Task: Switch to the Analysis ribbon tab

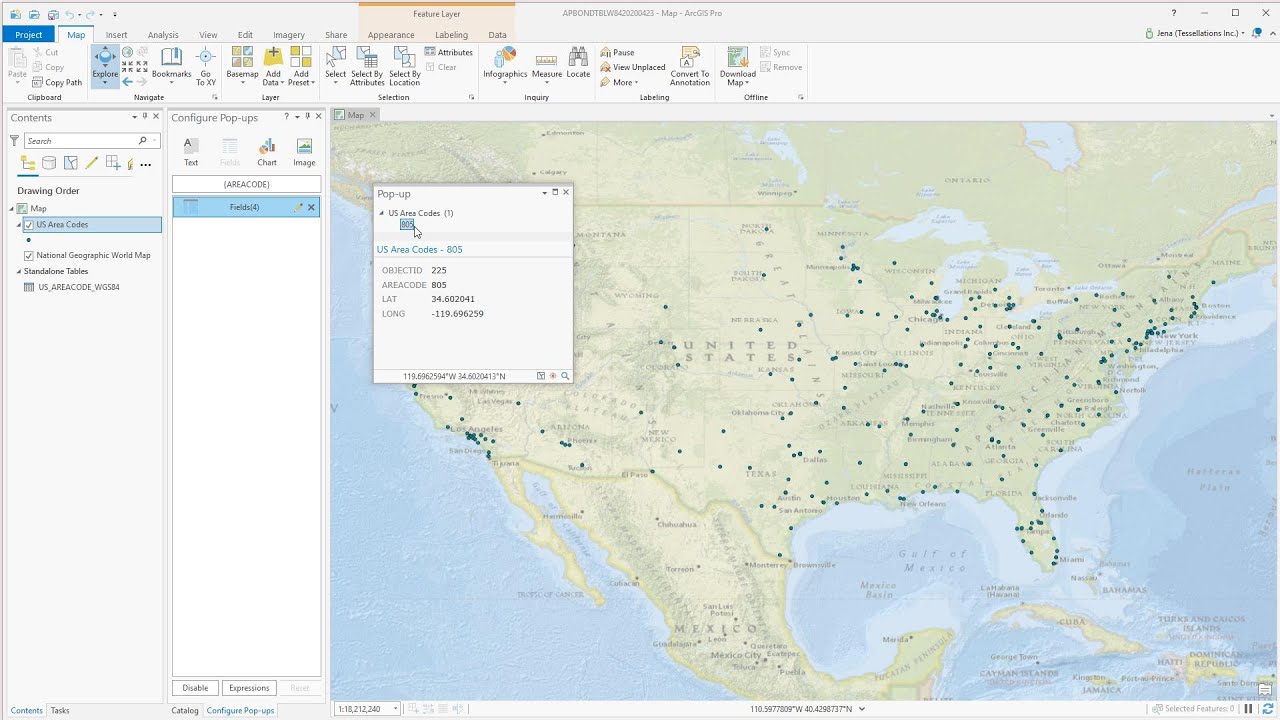Action: [x=163, y=35]
